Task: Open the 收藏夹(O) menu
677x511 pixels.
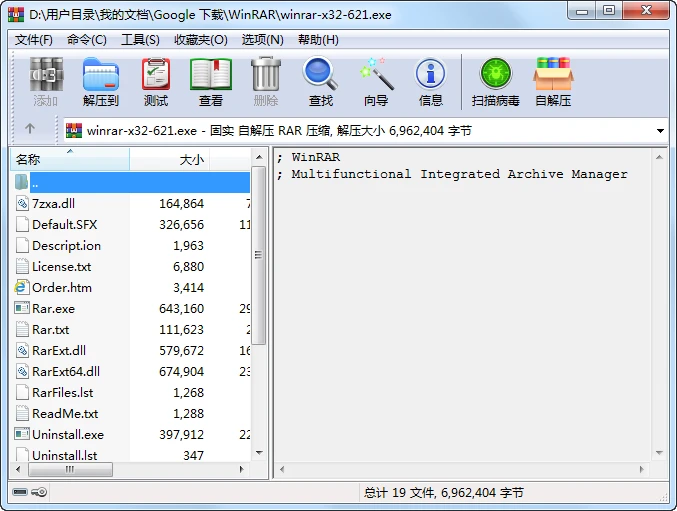Action: [201, 40]
